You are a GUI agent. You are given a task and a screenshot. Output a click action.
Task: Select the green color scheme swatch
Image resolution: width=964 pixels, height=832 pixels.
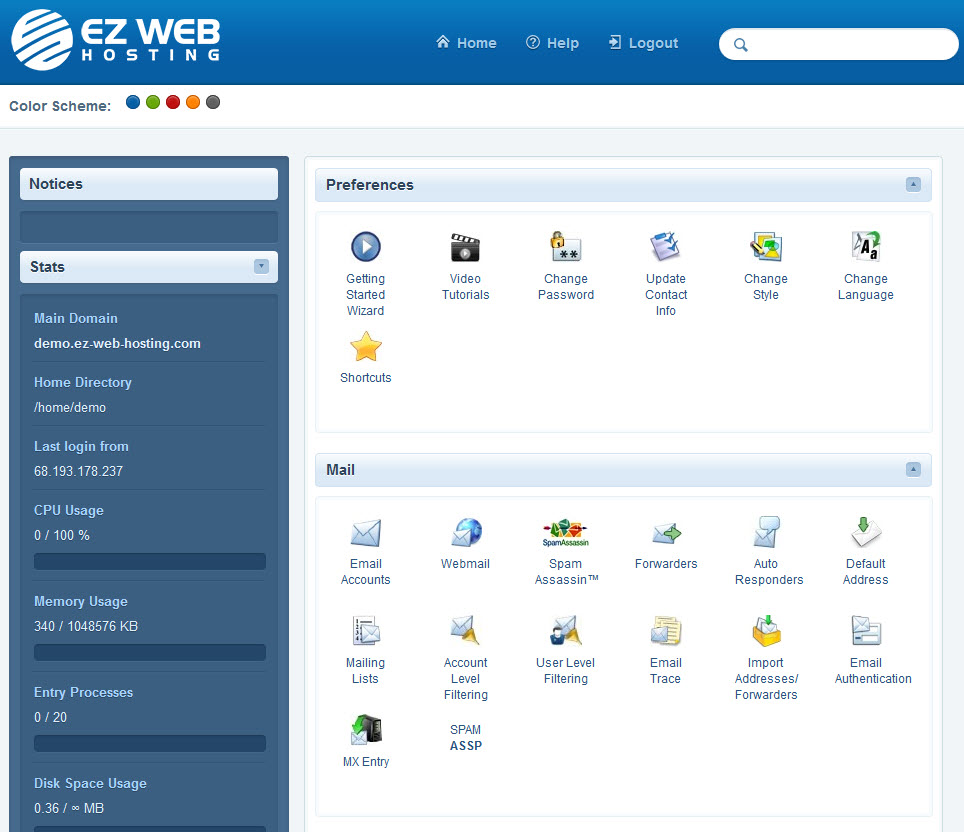[152, 101]
